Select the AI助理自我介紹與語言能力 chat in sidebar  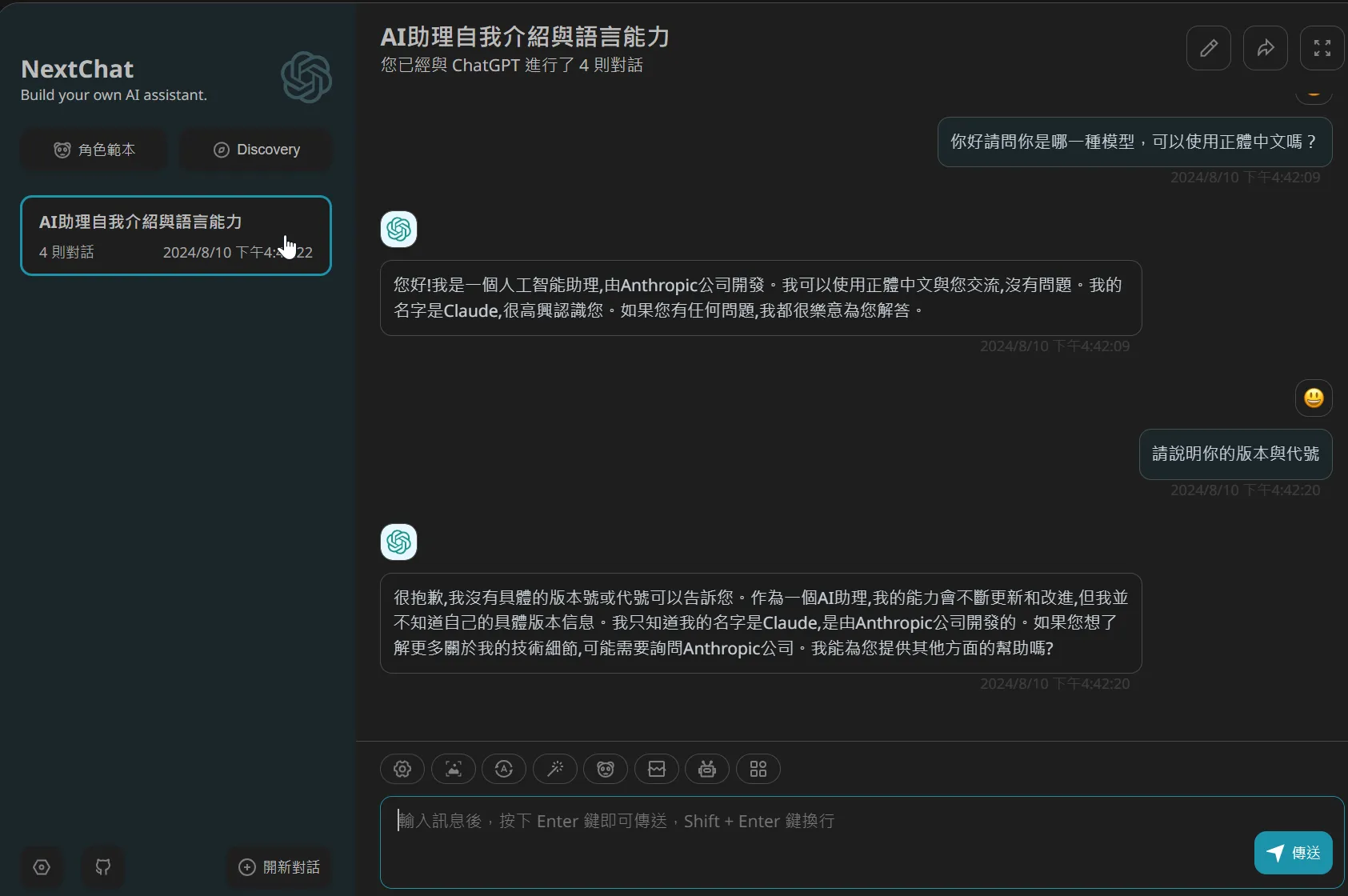pos(176,235)
